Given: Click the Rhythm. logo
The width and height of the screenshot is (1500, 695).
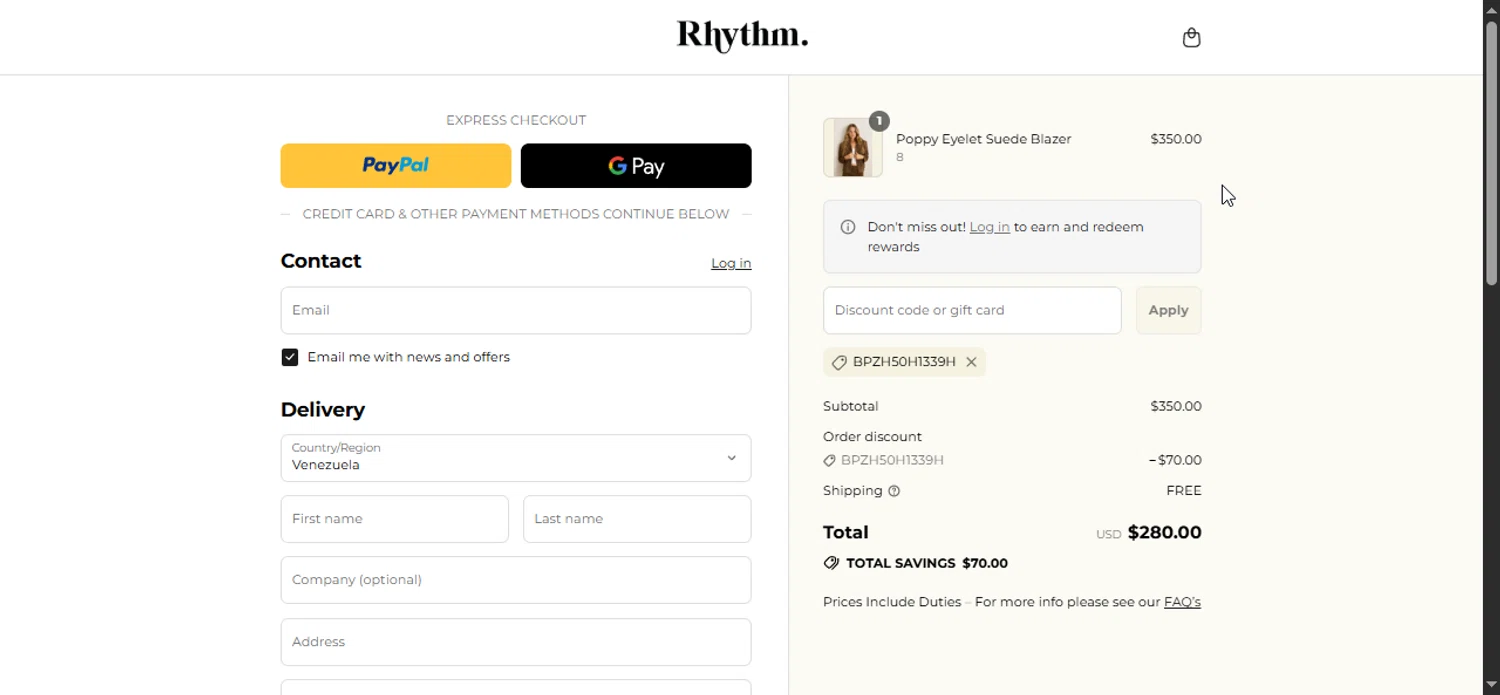Looking at the screenshot, I should point(742,36).
